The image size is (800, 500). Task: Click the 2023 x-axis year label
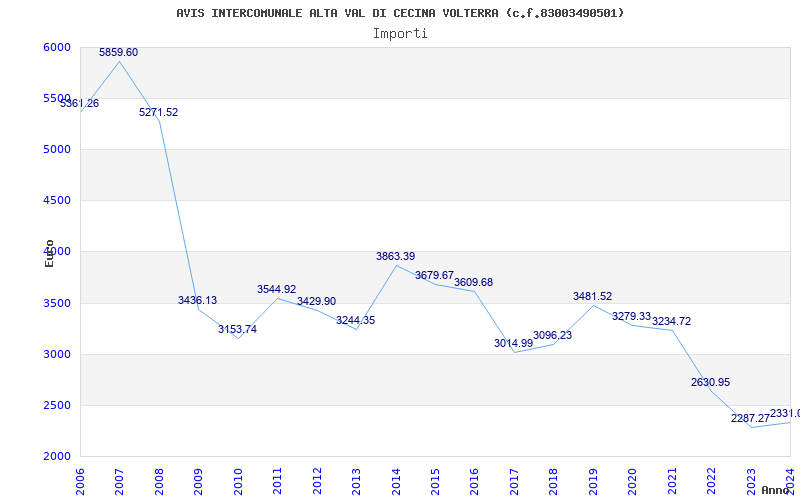pyautogui.click(x=751, y=481)
